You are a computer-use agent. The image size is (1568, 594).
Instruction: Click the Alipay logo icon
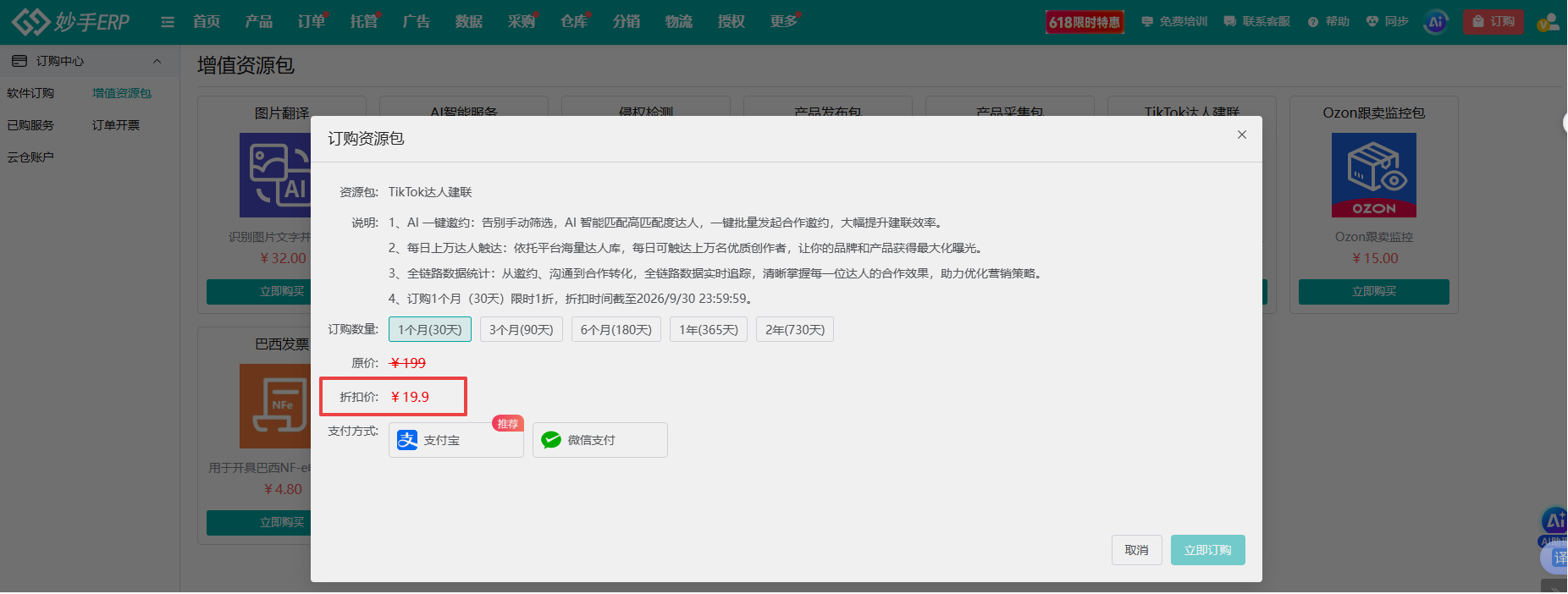pyautogui.click(x=407, y=440)
